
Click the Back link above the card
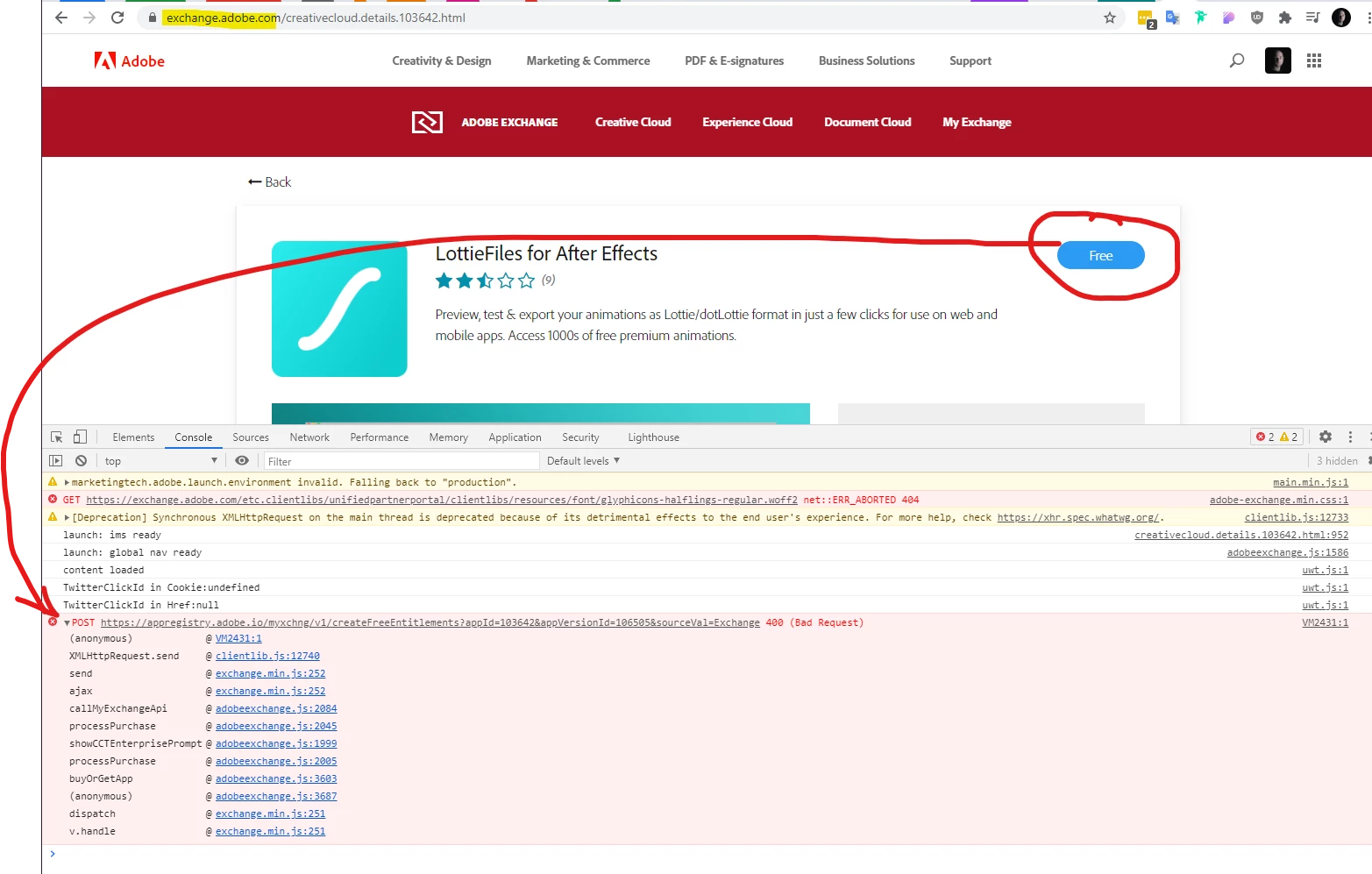(269, 181)
